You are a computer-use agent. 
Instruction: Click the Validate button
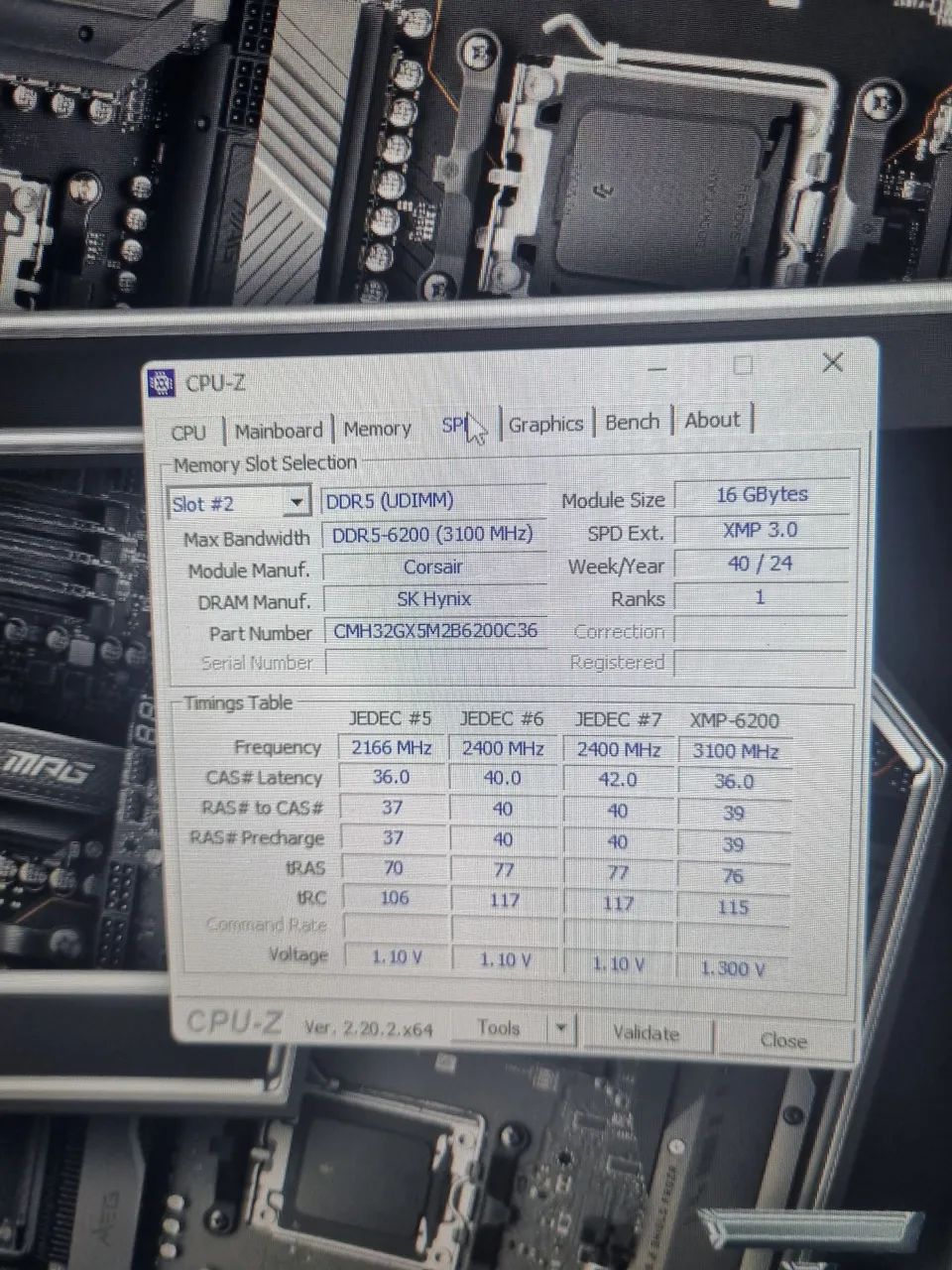[x=646, y=1033]
